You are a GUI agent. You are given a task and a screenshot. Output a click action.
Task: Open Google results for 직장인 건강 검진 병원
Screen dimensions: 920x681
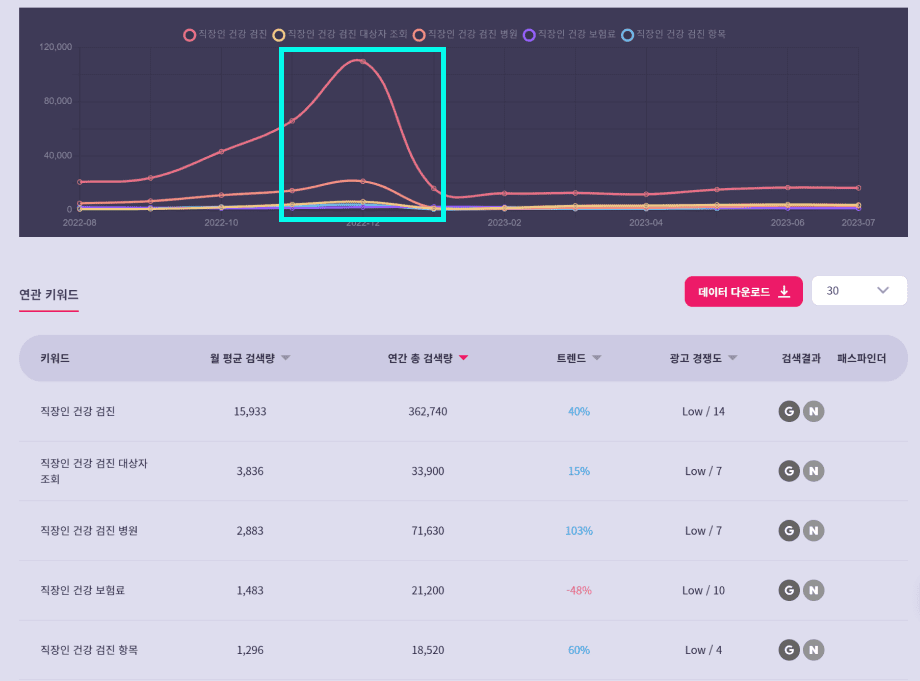[789, 531]
